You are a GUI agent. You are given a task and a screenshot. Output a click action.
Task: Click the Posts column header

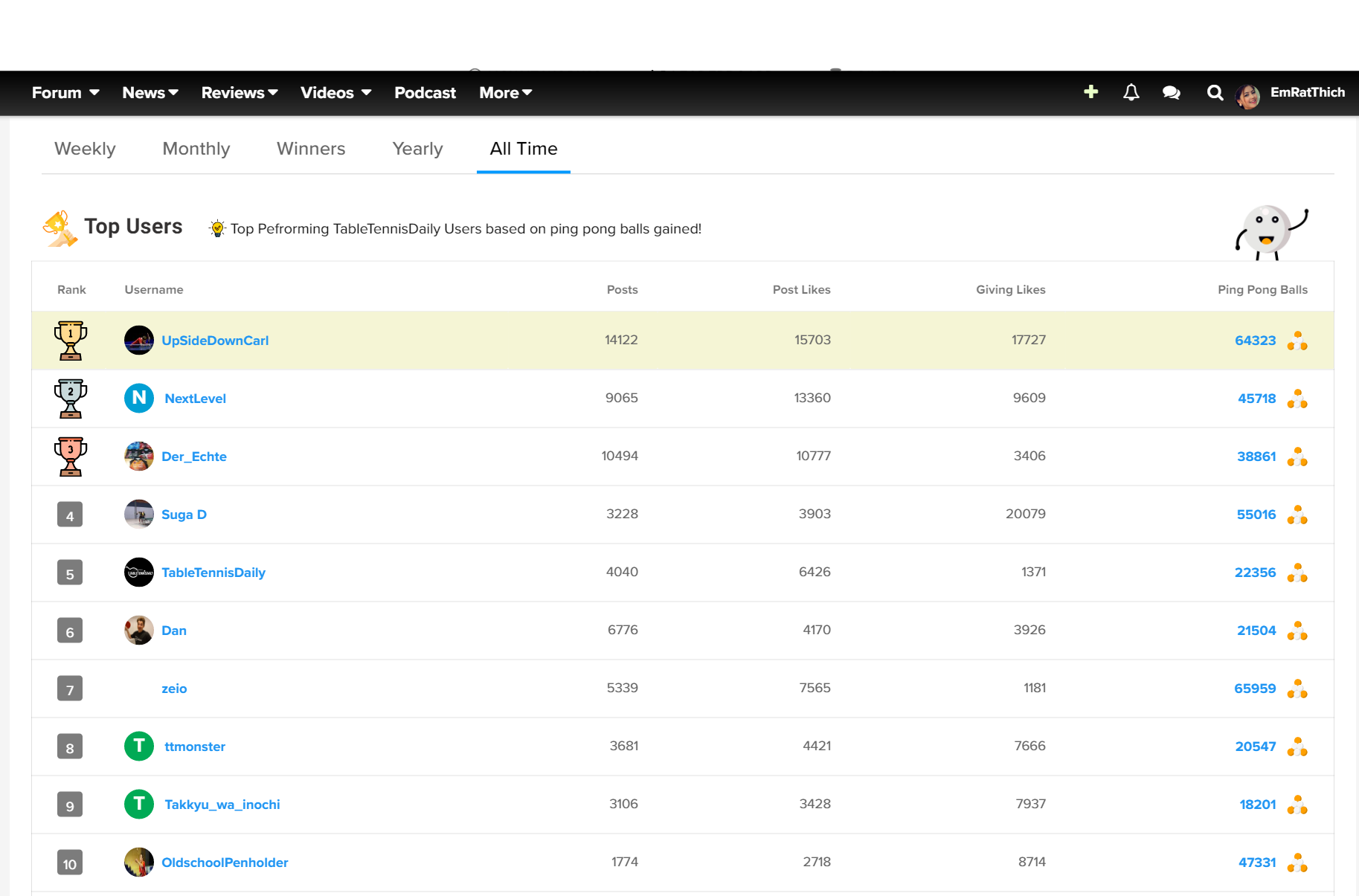point(622,289)
